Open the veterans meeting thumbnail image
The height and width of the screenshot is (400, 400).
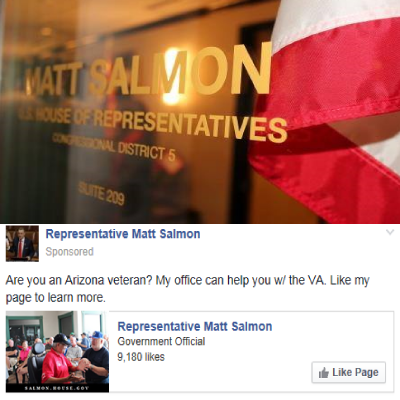(x=57, y=352)
